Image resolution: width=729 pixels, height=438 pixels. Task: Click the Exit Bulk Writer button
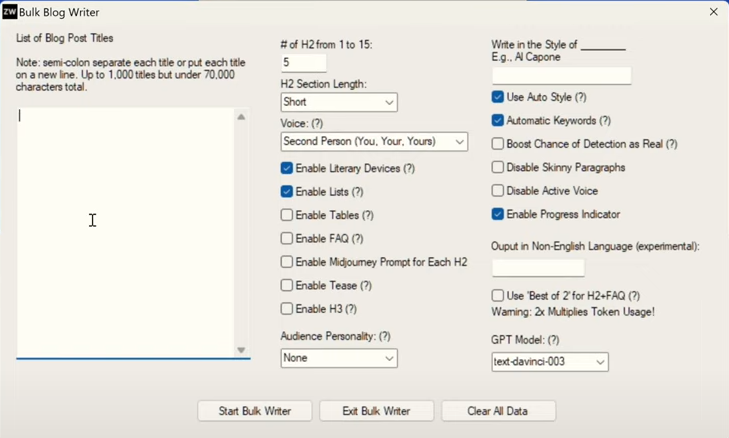tap(376, 411)
